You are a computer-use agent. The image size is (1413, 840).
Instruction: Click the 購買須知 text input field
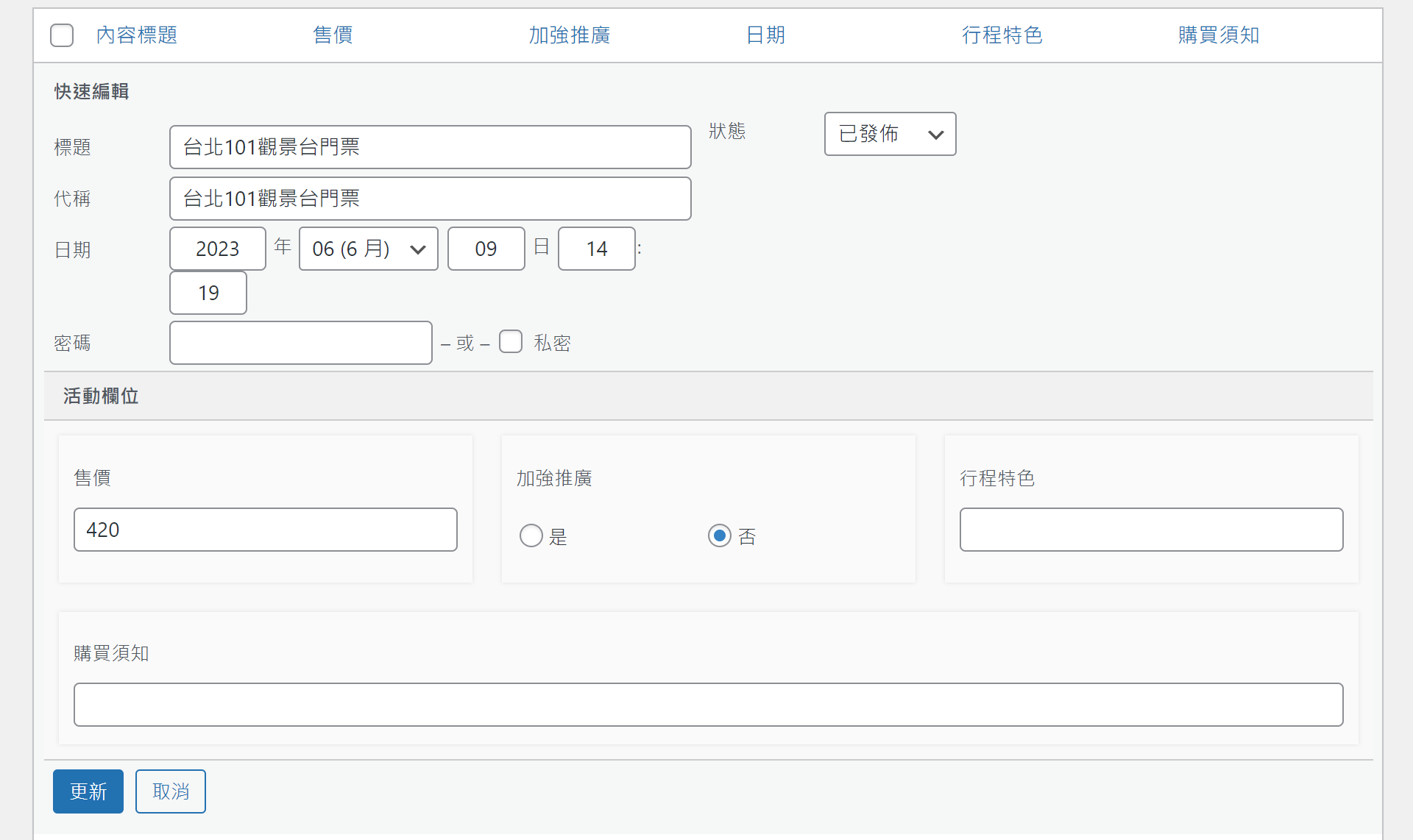click(708, 705)
